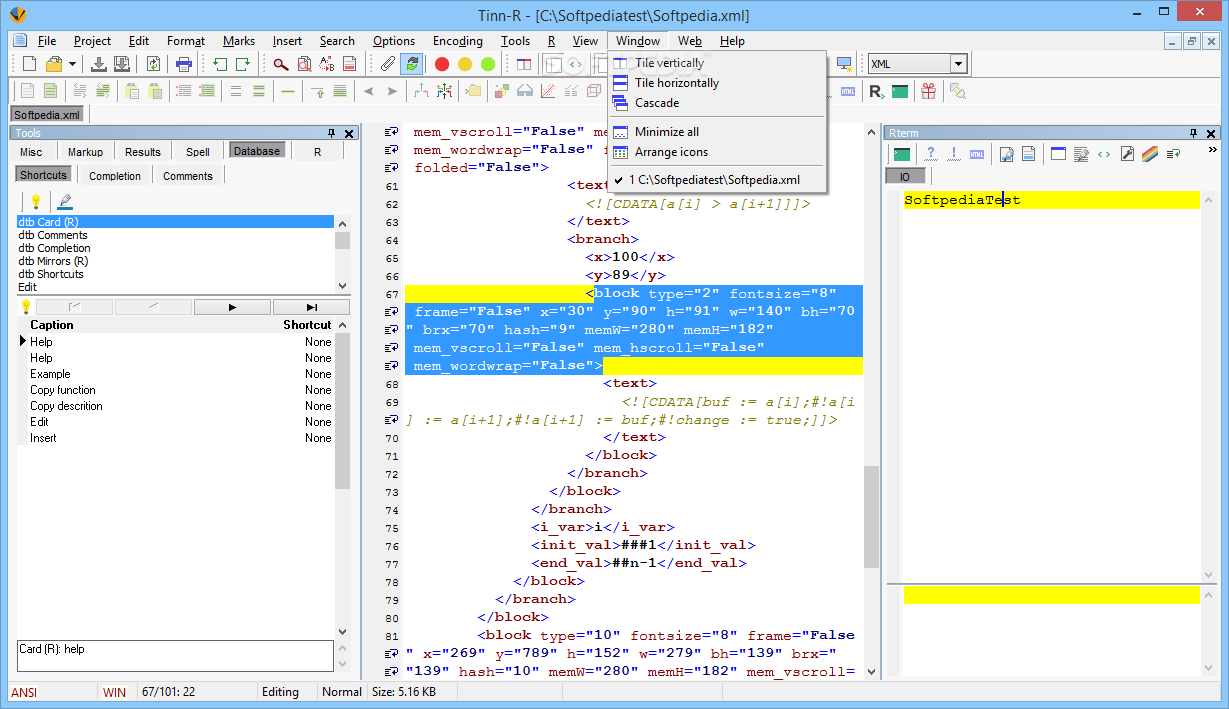Switch to the Comments sub-tab
This screenshot has width=1229, height=709.
pos(188,176)
